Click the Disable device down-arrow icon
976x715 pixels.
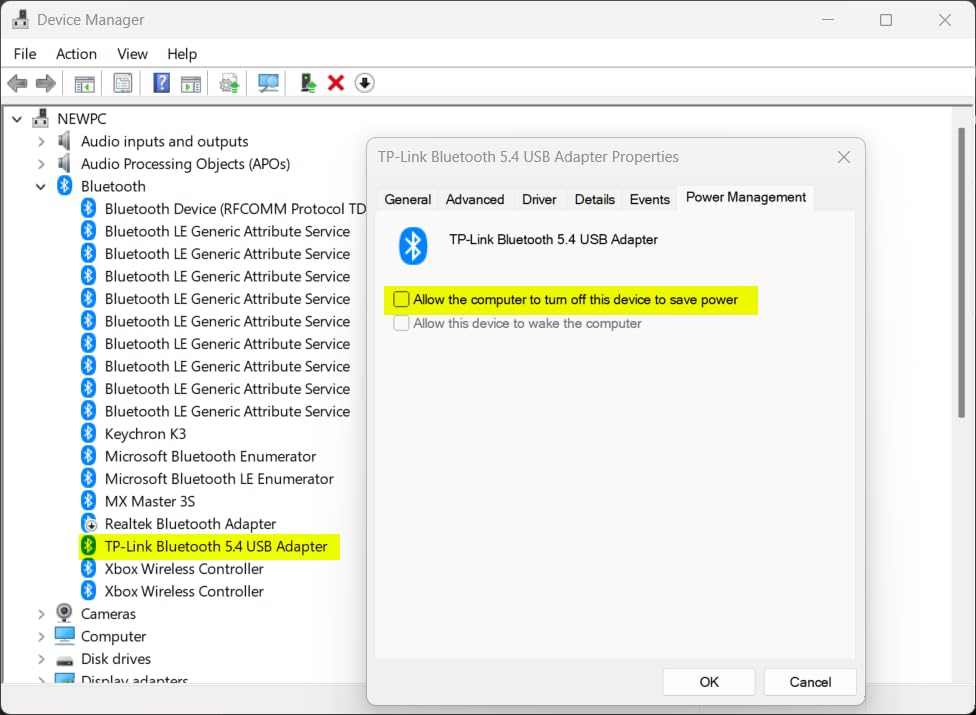pyautogui.click(x=365, y=83)
